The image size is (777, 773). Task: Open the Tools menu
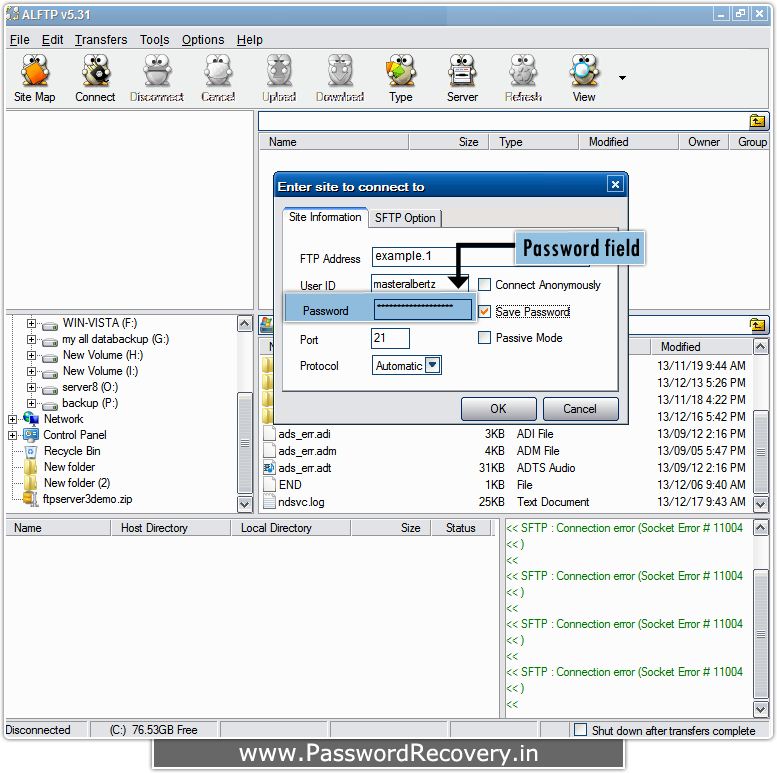(155, 40)
